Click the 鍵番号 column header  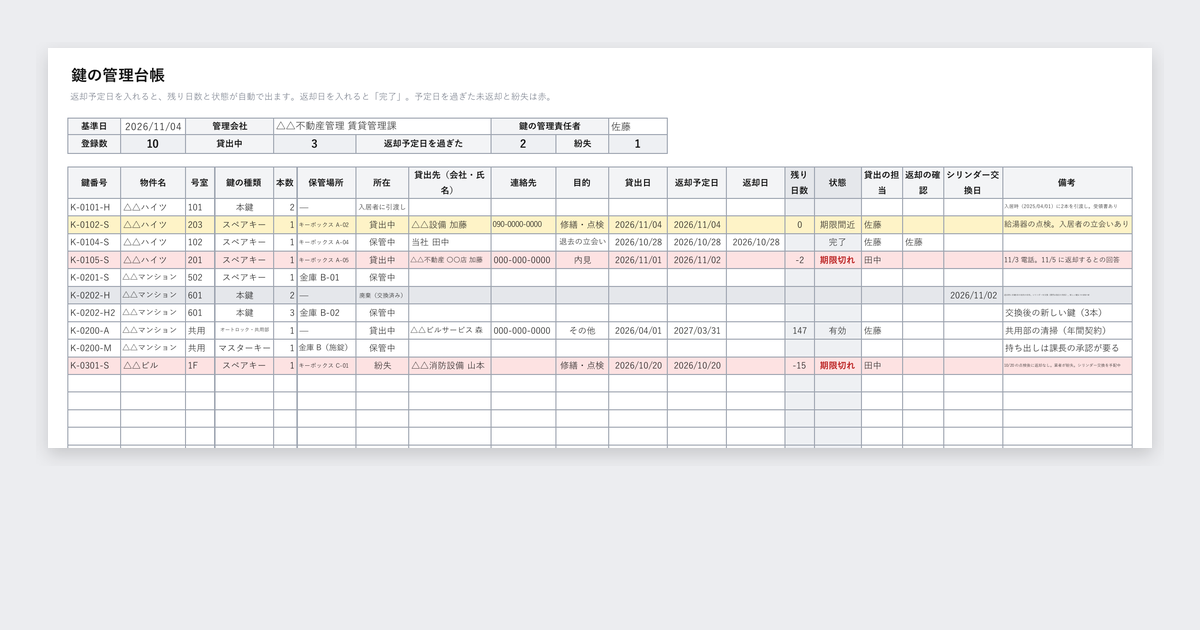(x=94, y=183)
